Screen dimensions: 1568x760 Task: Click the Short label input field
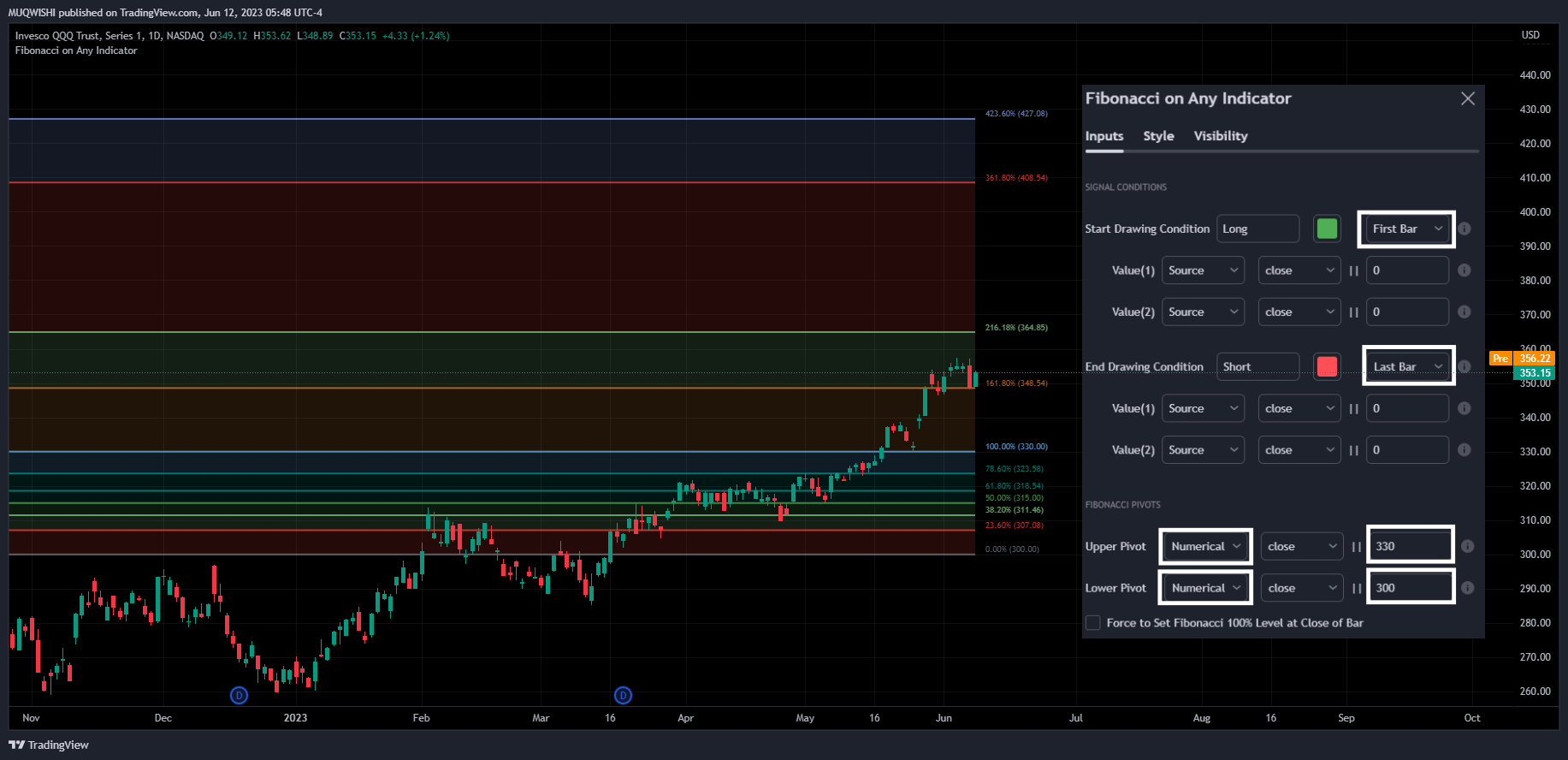1258,366
